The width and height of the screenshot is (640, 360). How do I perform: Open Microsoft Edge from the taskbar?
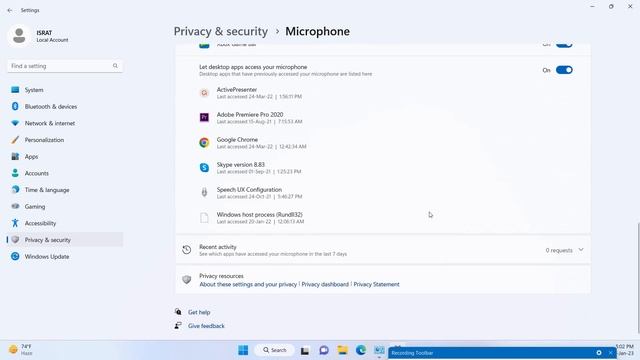(361, 350)
